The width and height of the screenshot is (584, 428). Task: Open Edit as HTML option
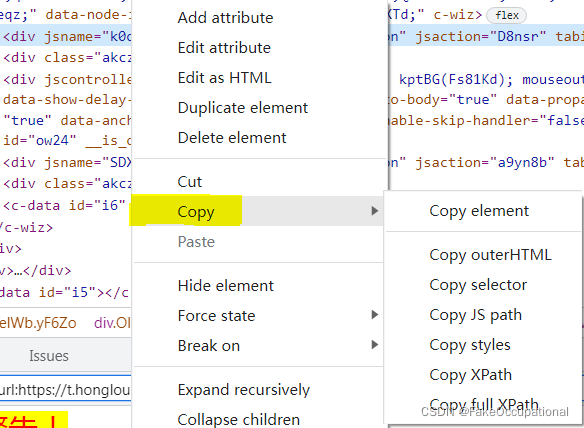[x=224, y=78]
